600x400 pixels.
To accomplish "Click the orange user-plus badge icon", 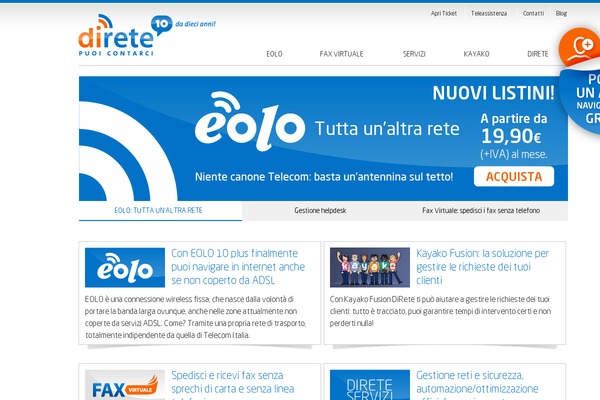I will [579, 47].
